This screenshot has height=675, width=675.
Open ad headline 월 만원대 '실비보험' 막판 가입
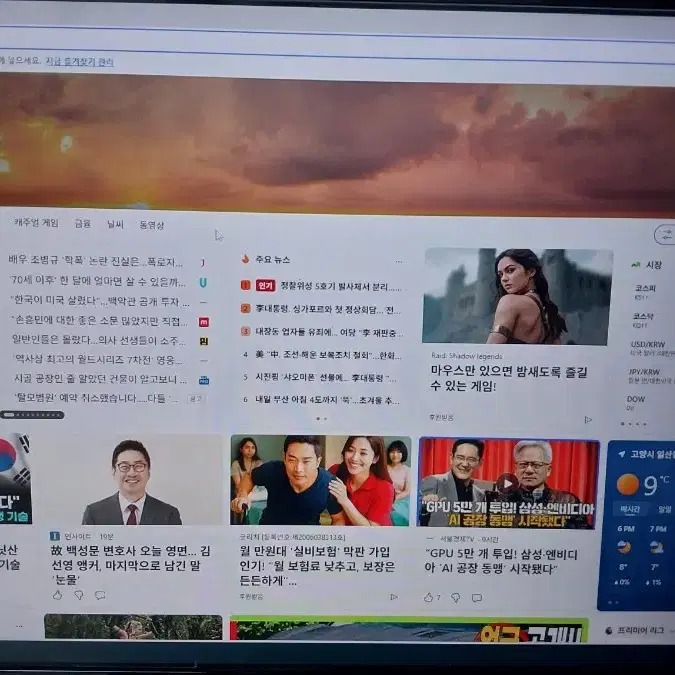[x=317, y=566]
